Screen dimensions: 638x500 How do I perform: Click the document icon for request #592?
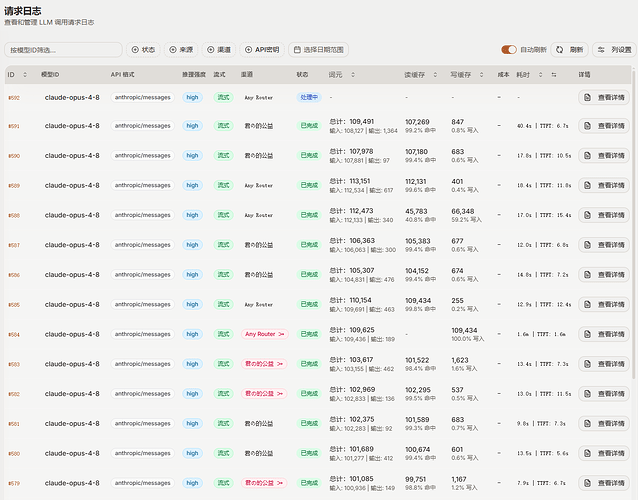click(x=587, y=98)
